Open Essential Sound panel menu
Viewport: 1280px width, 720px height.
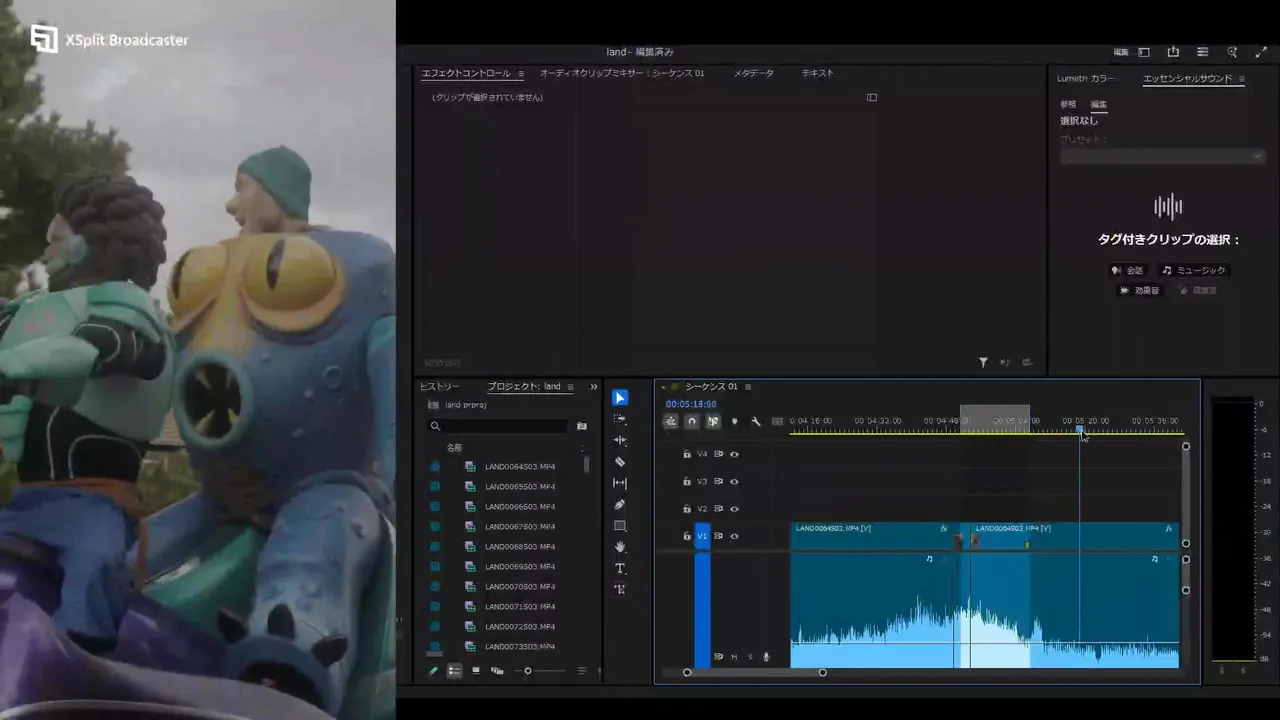coord(1242,79)
